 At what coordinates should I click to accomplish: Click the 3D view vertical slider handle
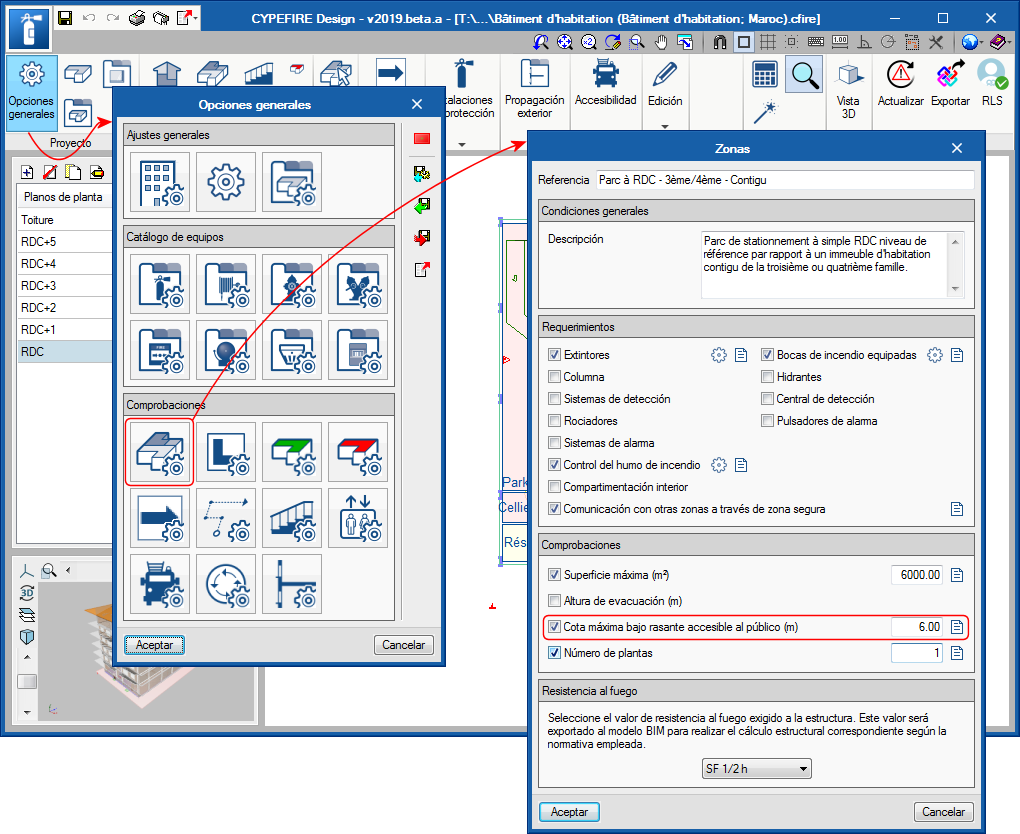[27, 682]
